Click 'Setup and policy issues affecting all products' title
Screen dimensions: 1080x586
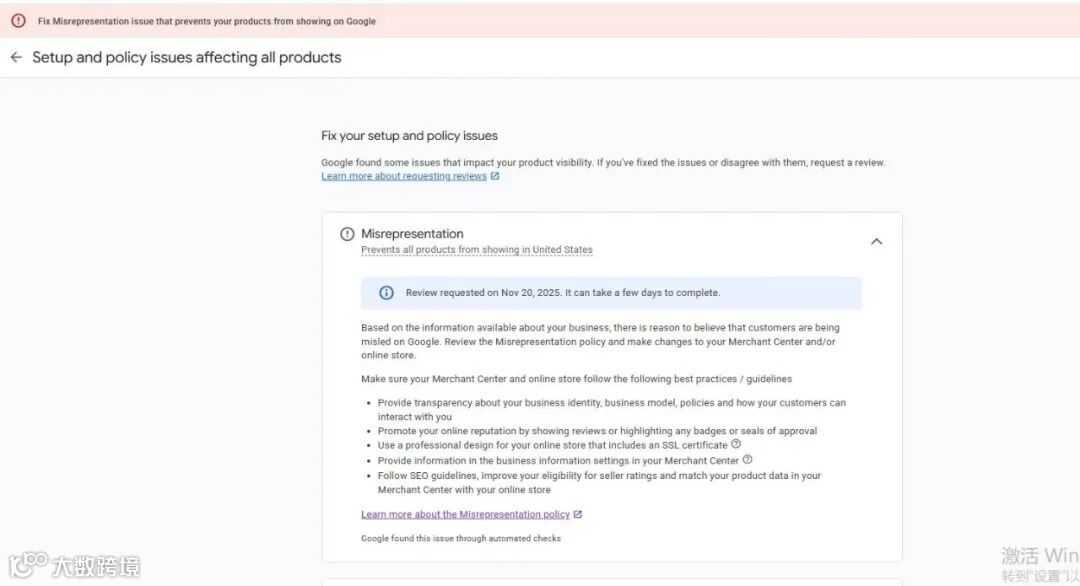point(187,58)
